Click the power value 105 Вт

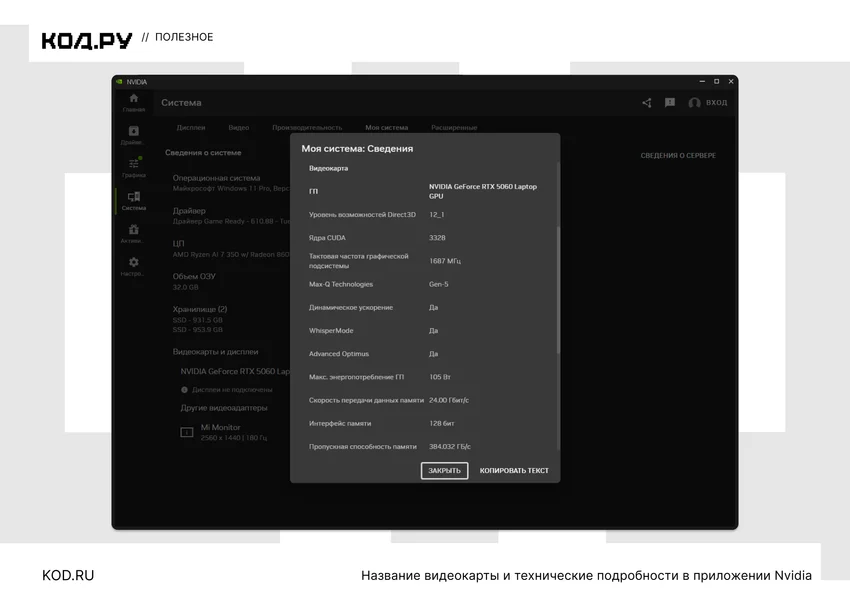[x=440, y=377]
